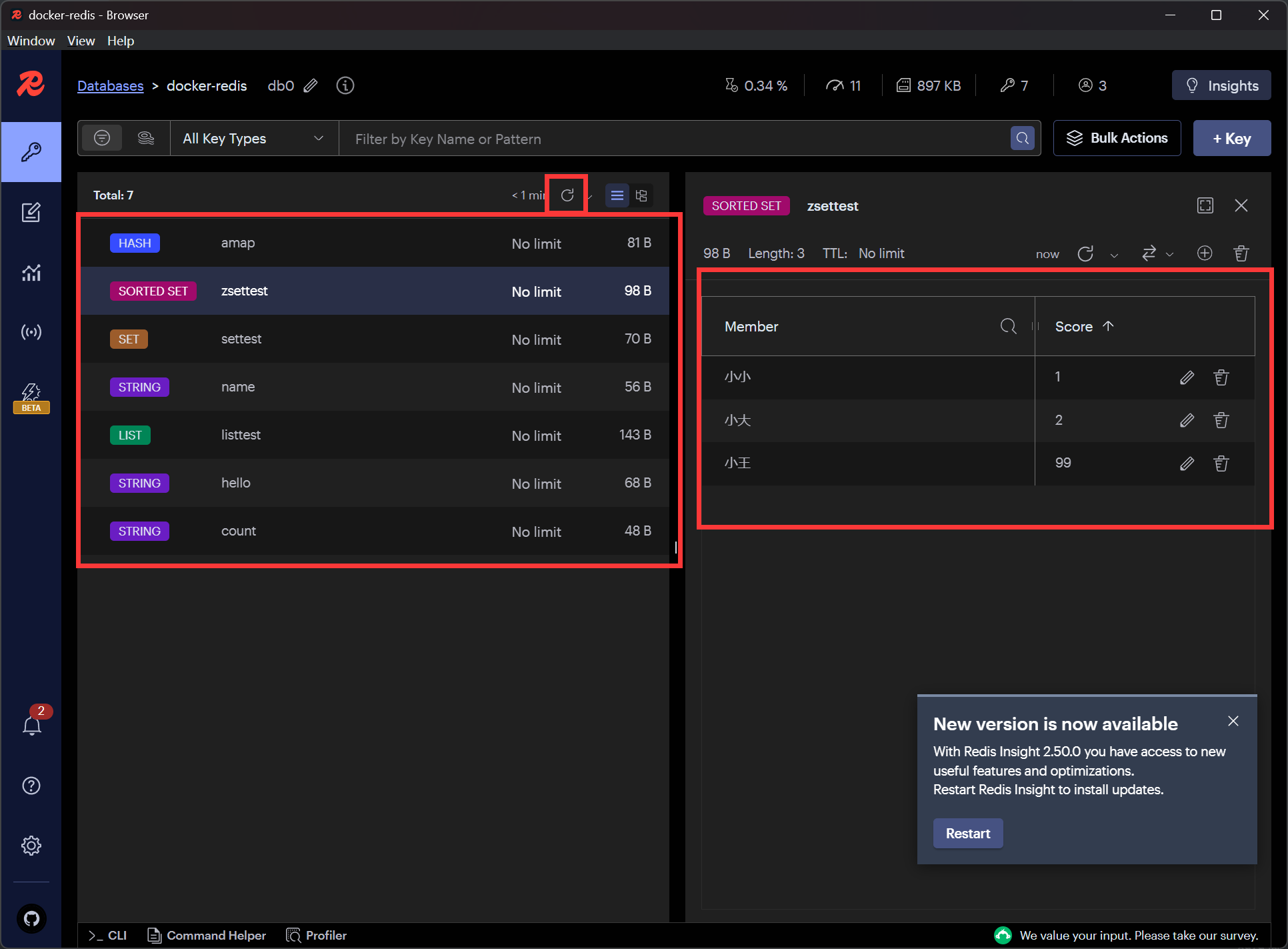The width and height of the screenshot is (1288, 949).
Task: Open the Redis Insight logo home
Action: [x=31, y=85]
